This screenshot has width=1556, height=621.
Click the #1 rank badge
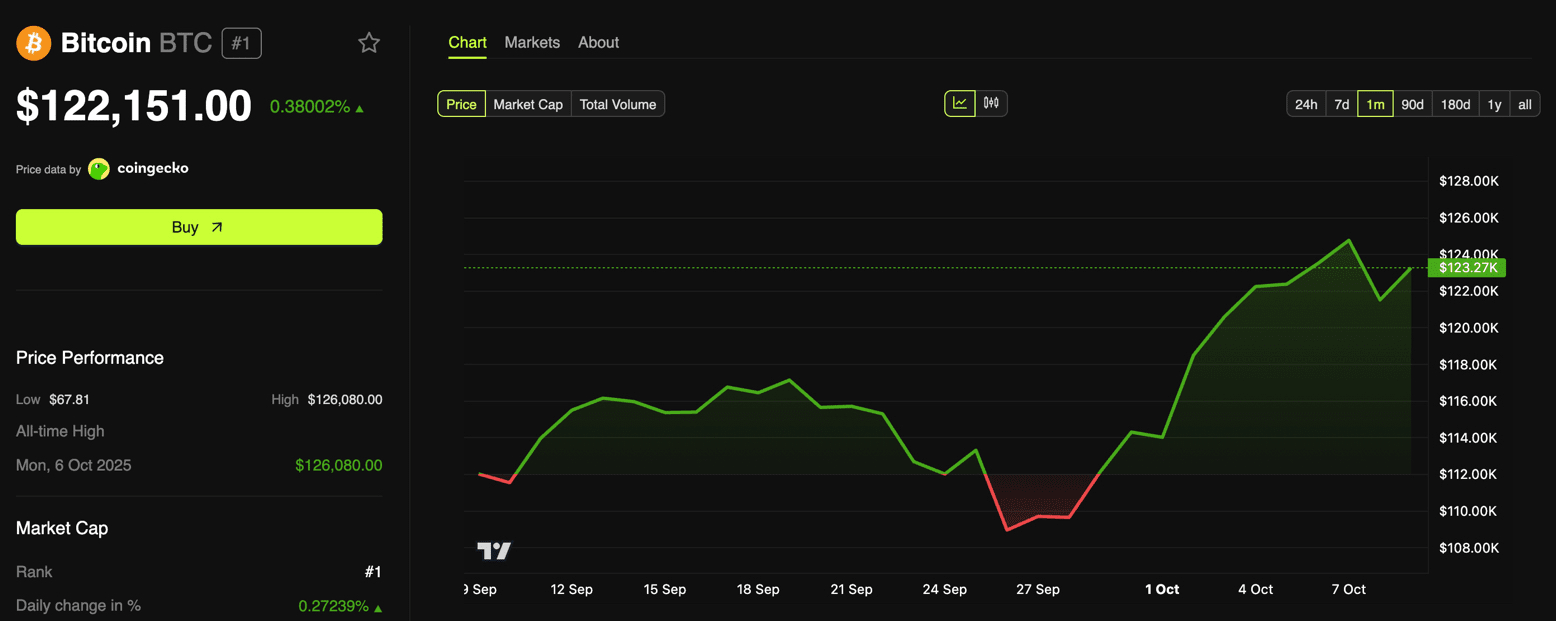pyautogui.click(x=241, y=43)
